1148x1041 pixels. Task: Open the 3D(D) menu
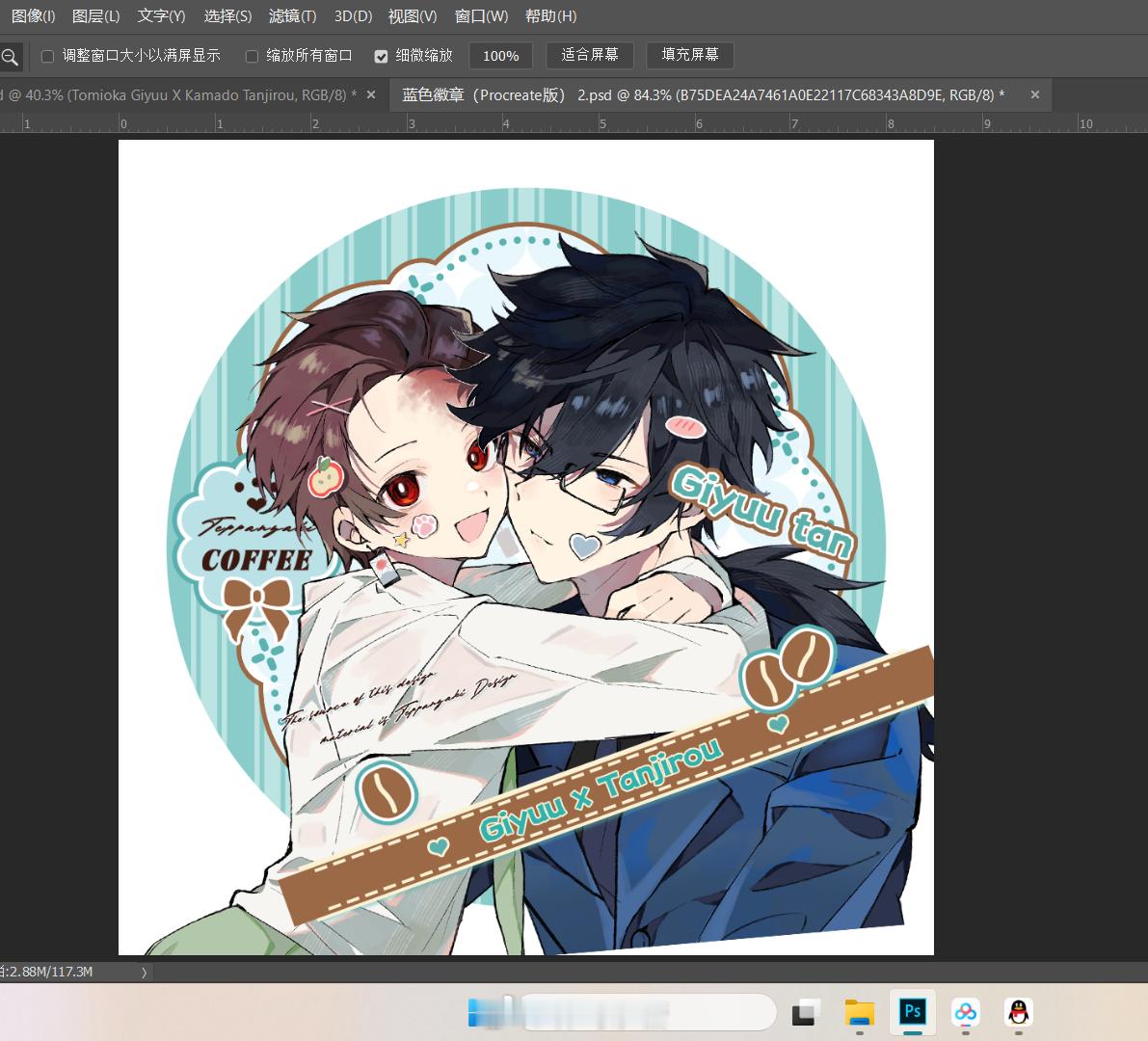click(353, 15)
